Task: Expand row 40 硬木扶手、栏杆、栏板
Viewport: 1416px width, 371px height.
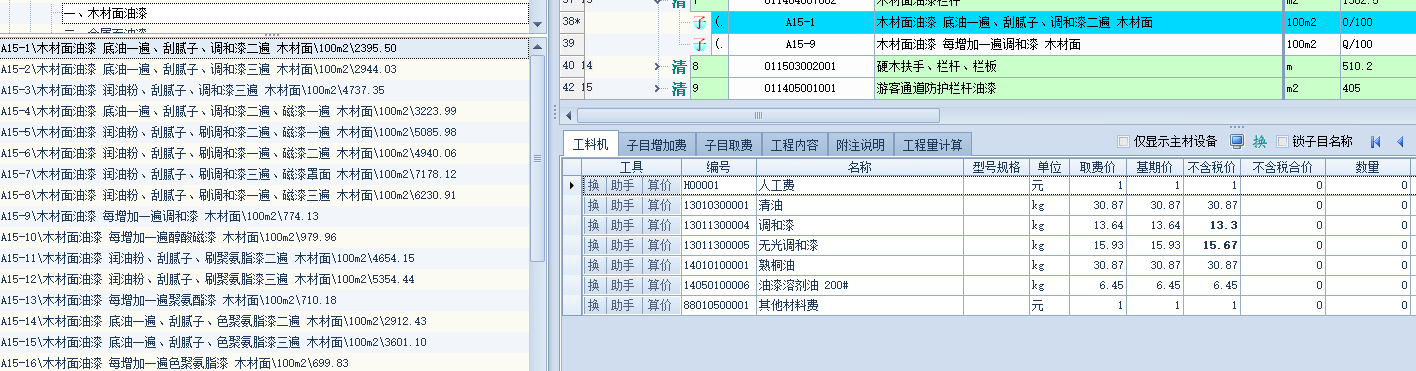Action: pos(657,66)
